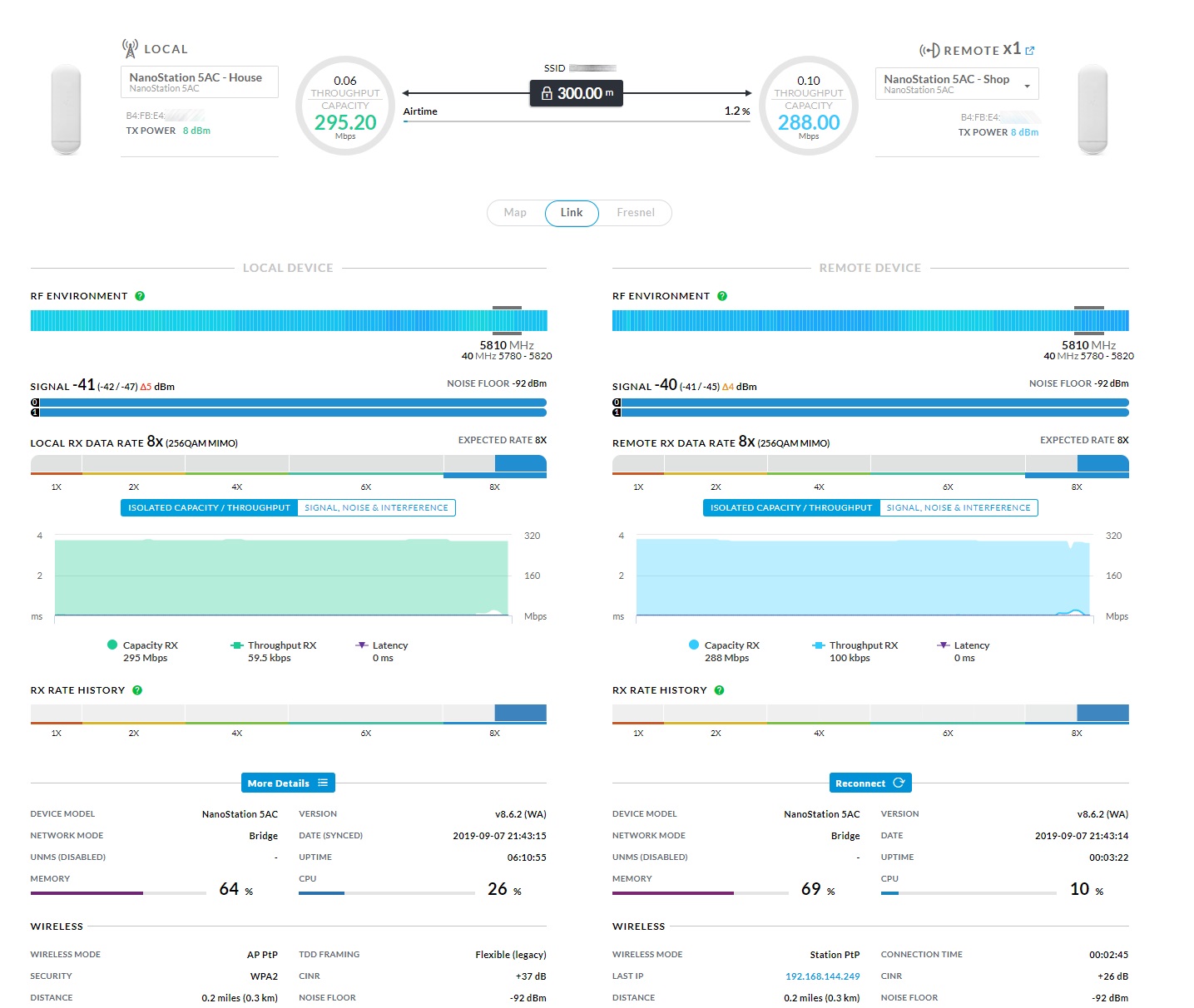Click the local NanoStation 5AC - House name box
This screenshot has height=1008, width=1194.
click(200, 82)
